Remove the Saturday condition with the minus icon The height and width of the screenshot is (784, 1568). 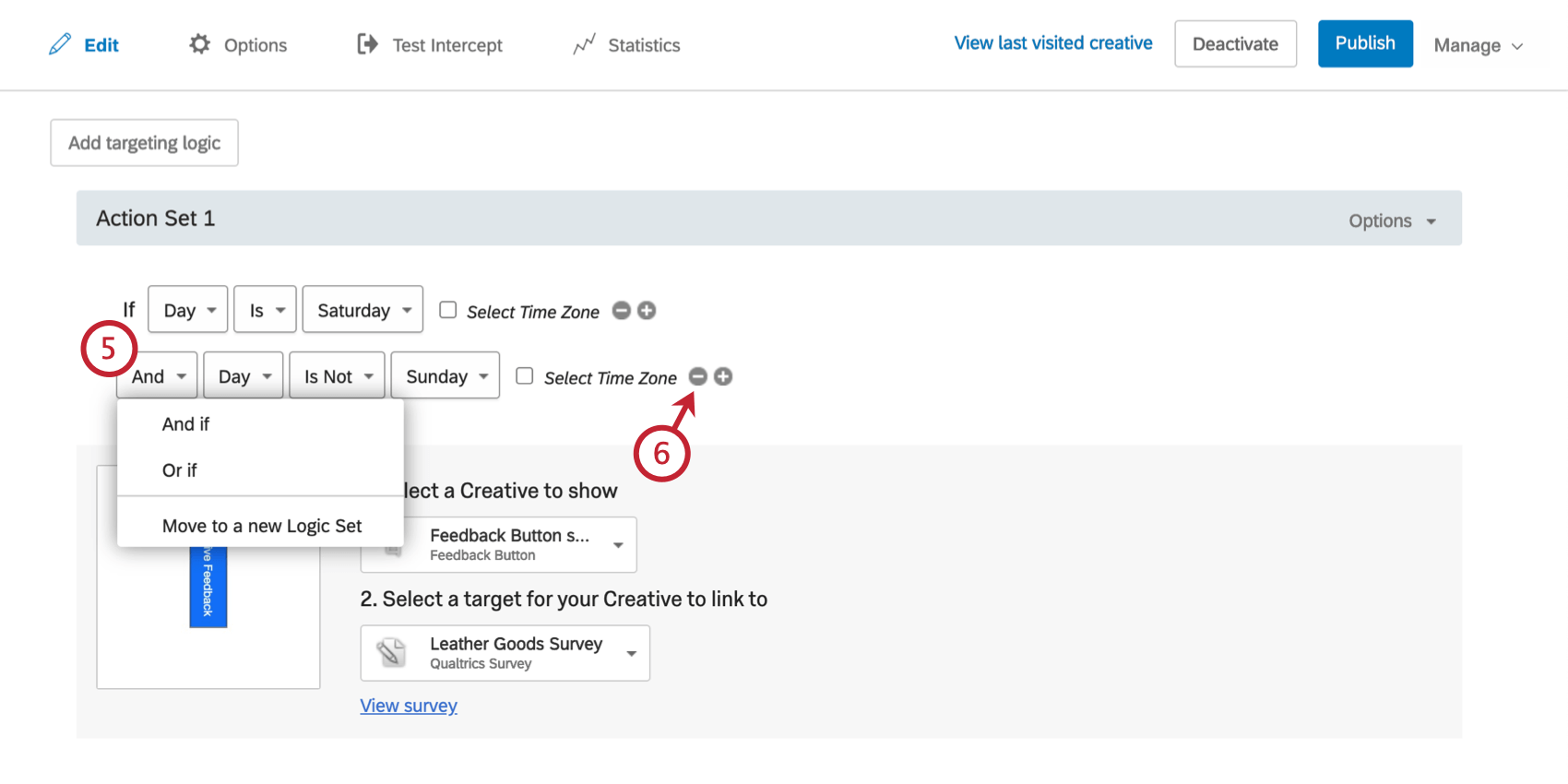tap(621, 311)
